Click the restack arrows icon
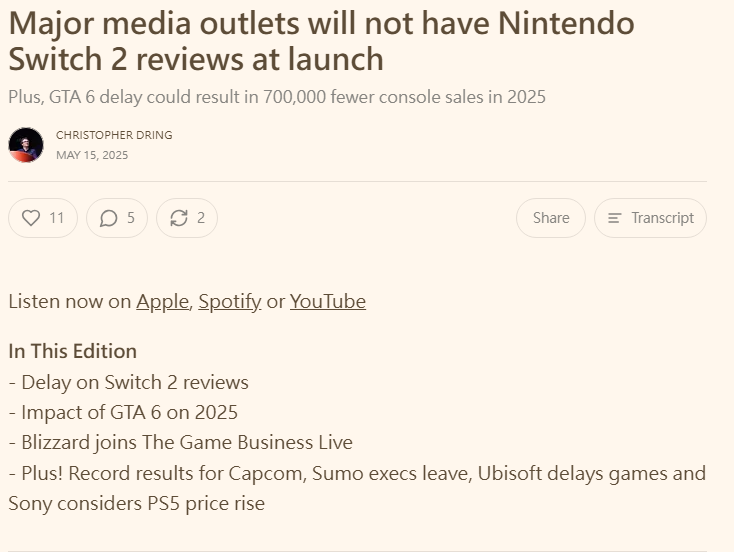This screenshot has height=552, width=734. tap(179, 218)
